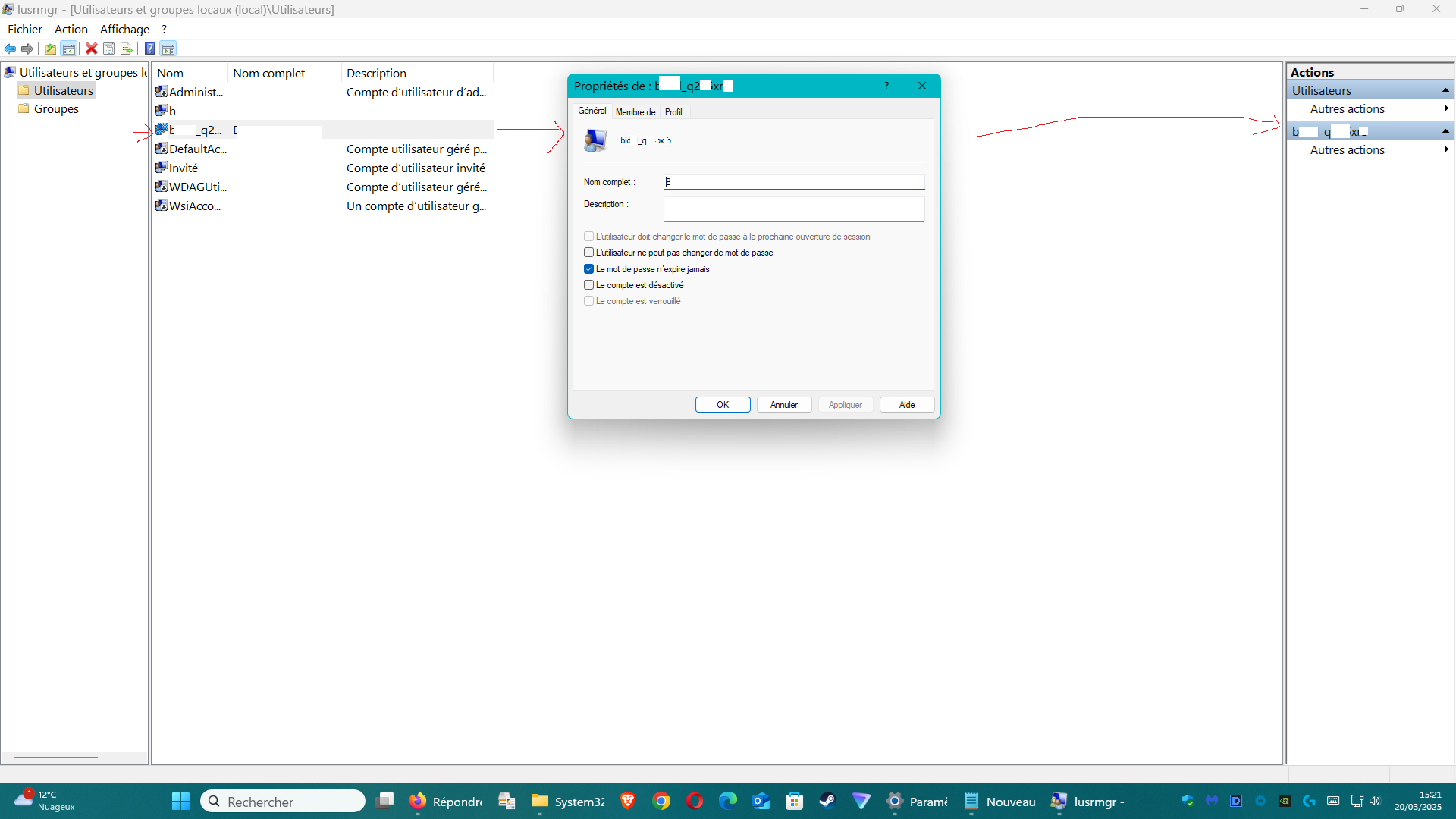Click the red Delete X toolbar icon
The image size is (1456, 819).
[x=91, y=49]
